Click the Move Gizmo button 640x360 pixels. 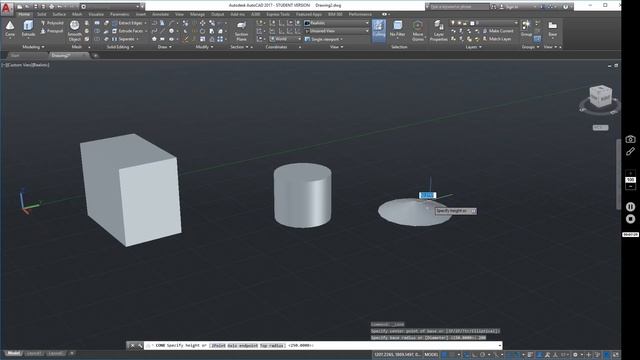[418, 31]
